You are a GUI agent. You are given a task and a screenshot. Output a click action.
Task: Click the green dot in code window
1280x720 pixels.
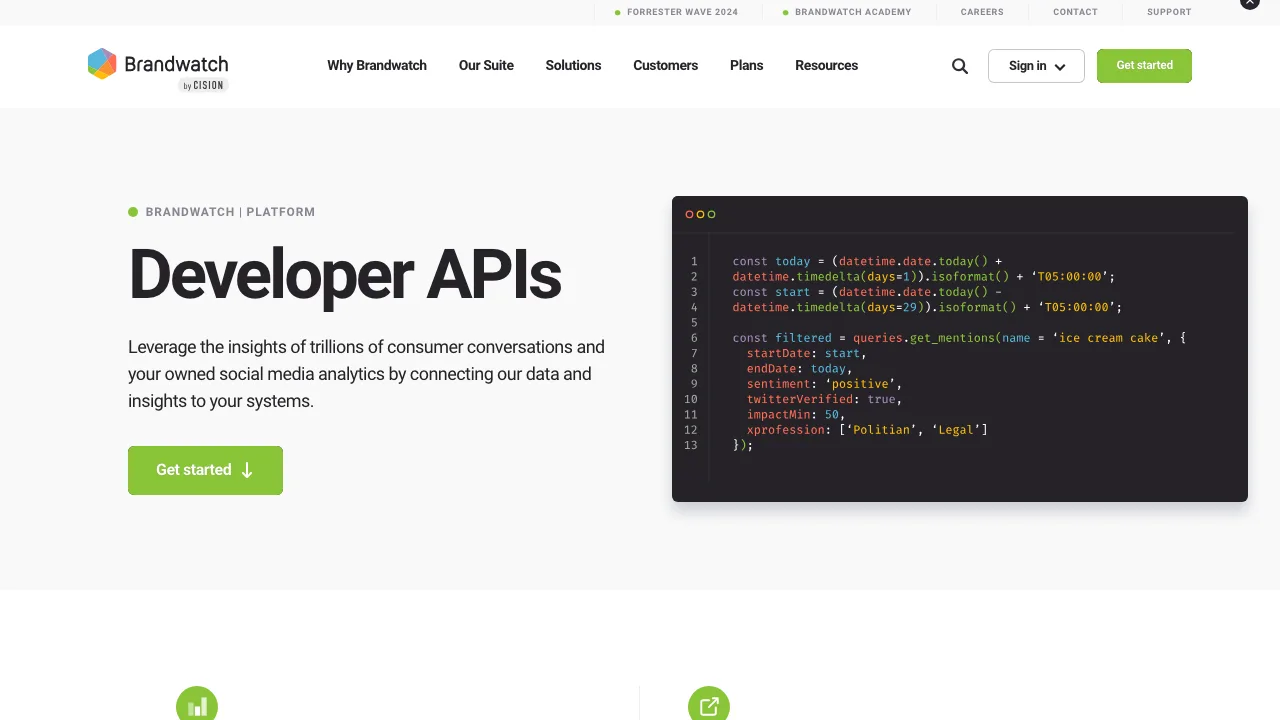coord(711,214)
